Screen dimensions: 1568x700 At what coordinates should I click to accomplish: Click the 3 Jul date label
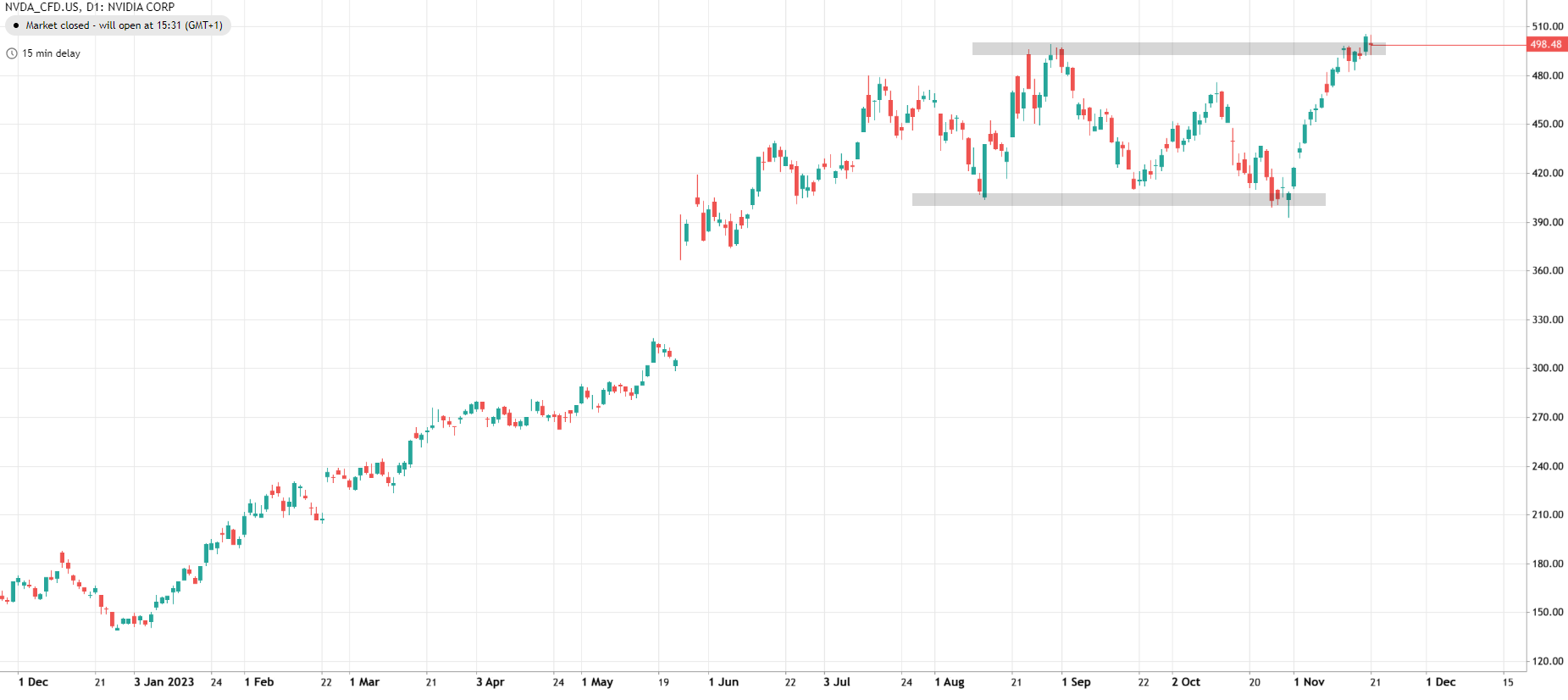coord(837,682)
